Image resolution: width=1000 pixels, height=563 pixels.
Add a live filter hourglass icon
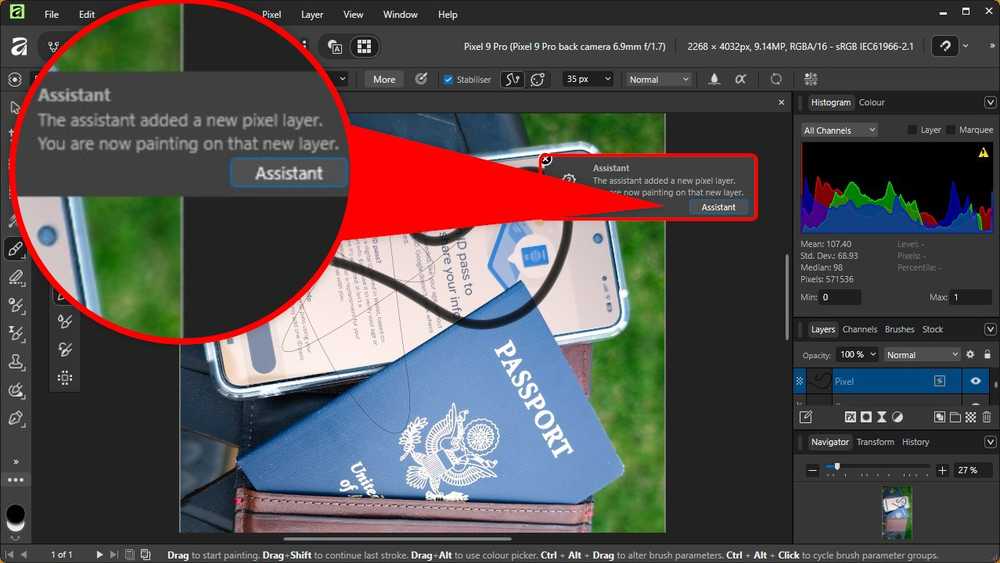click(881, 417)
